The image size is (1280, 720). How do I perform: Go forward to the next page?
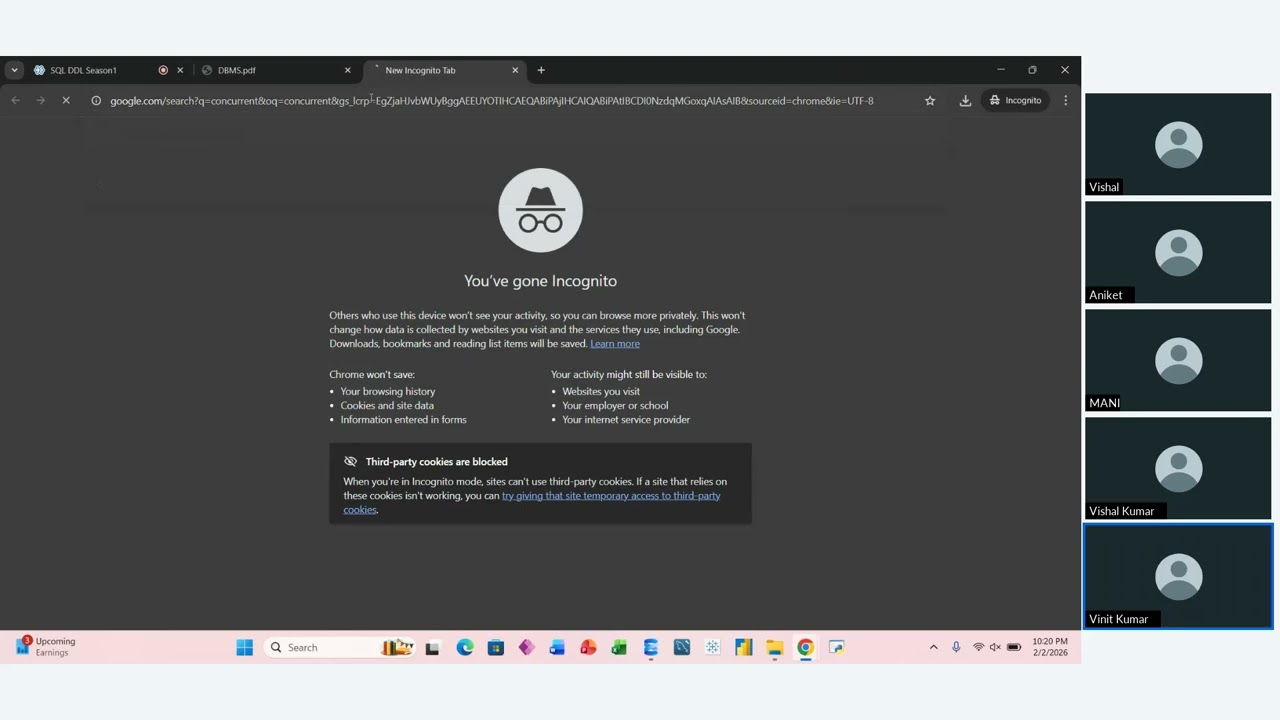click(x=40, y=100)
